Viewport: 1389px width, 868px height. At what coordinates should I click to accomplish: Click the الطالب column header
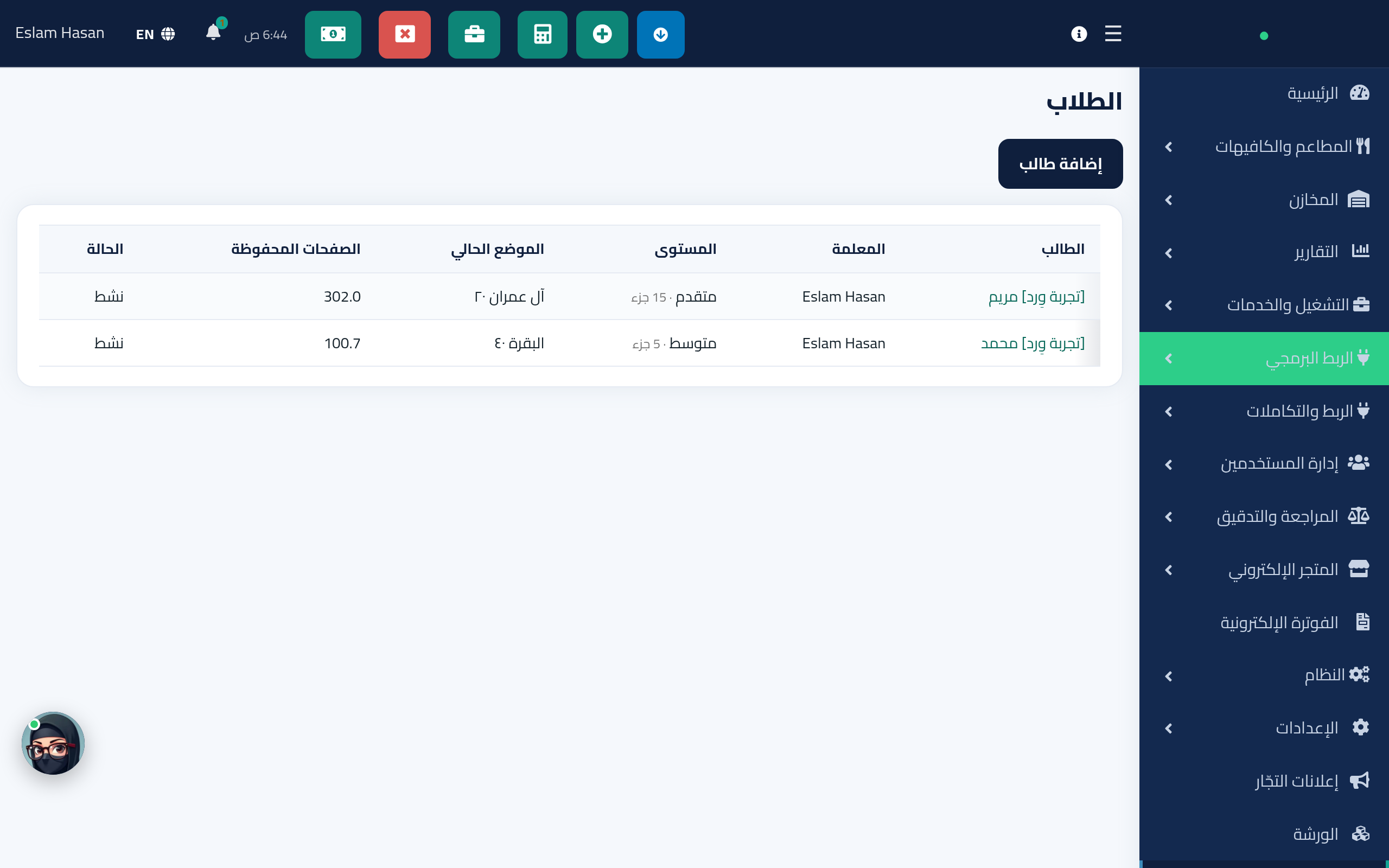coord(1062,249)
